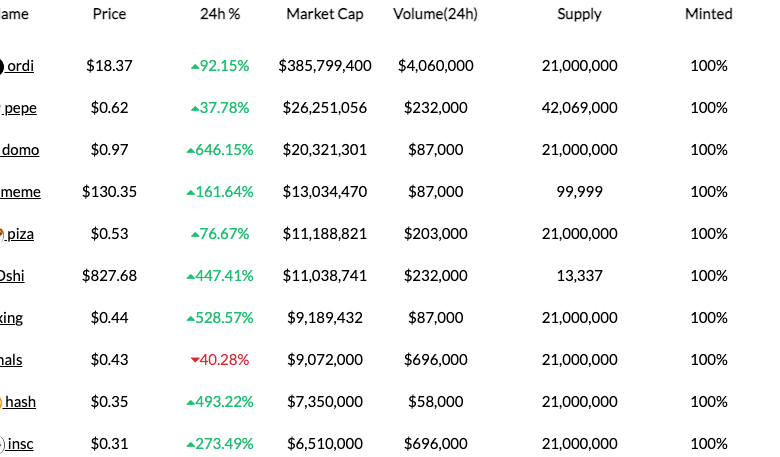780x457 pixels.
Task: Sort by the 24h % column header
Action: tap(219, 14)
